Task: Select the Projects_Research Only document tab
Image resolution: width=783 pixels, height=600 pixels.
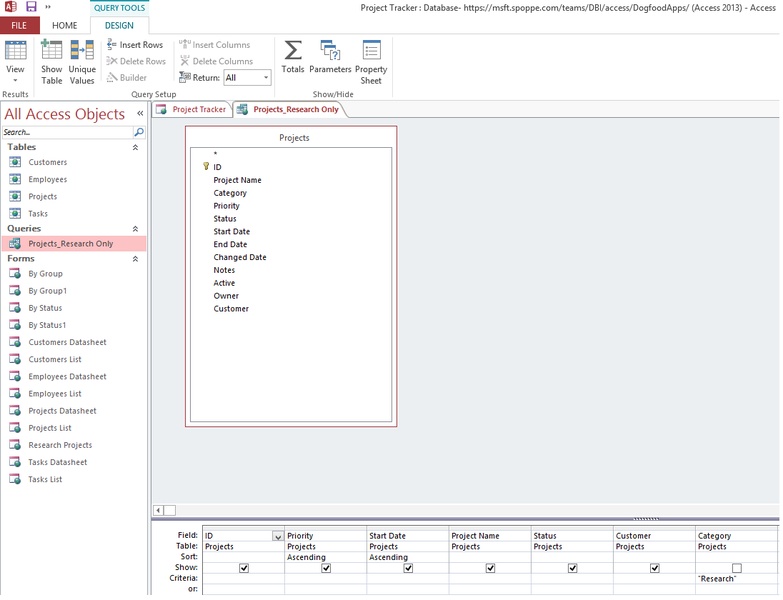Action: coord(290,109)
